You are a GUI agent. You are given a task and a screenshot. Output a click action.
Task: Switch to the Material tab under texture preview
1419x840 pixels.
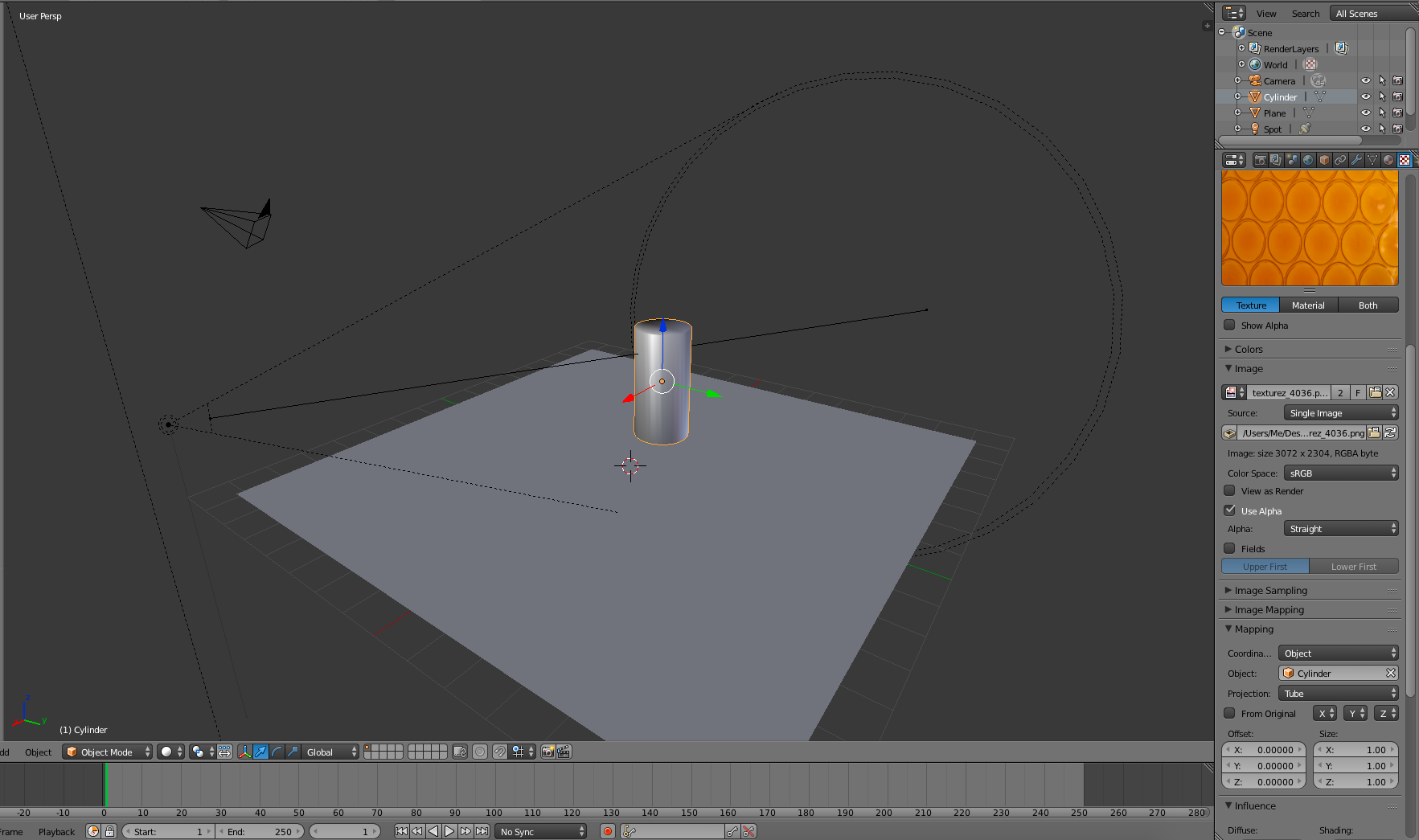(1308, 305)
